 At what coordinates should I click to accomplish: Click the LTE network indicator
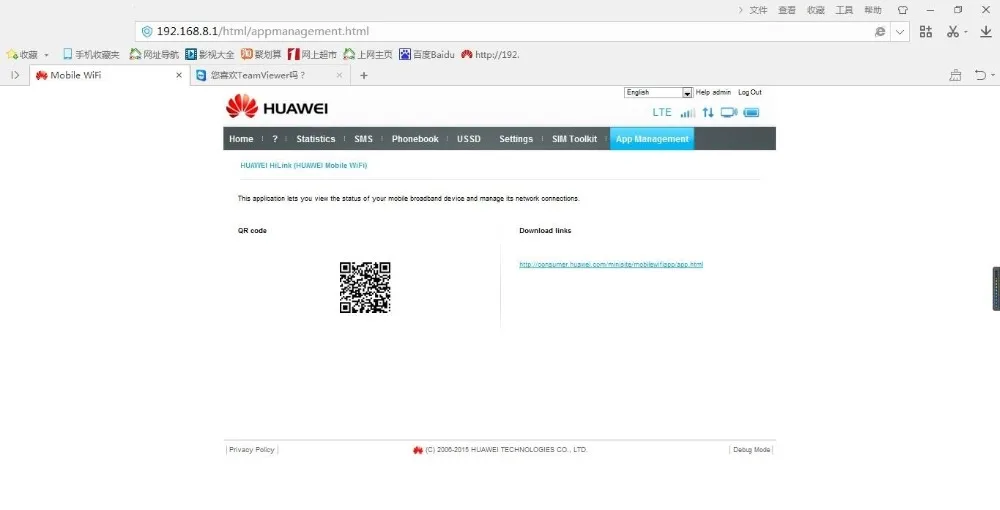(x=662, y=112)
